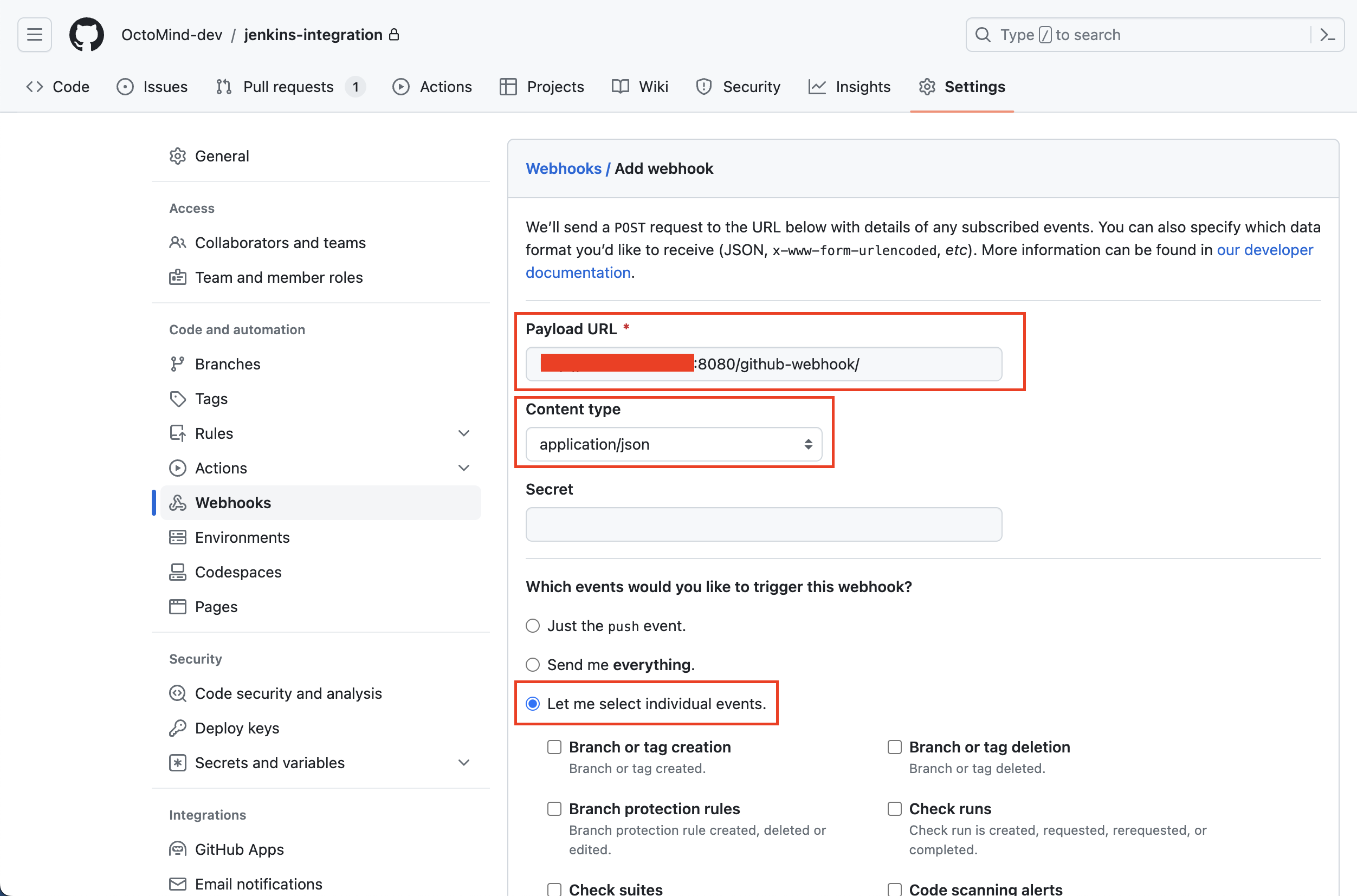Image resolution: width=1357 pixels, height=896 pixels.
Task: Expand the Rules section chevron
Action: (464, 433)
